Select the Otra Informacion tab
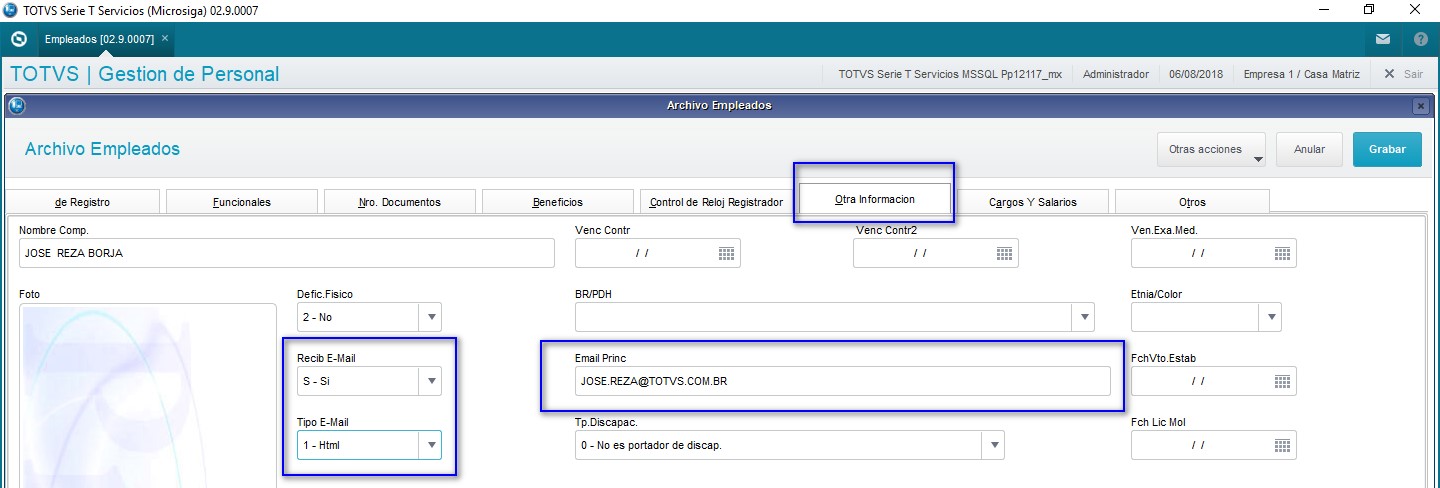Image resolution: width=1440 pixels, height=488 pixels. 874,198
